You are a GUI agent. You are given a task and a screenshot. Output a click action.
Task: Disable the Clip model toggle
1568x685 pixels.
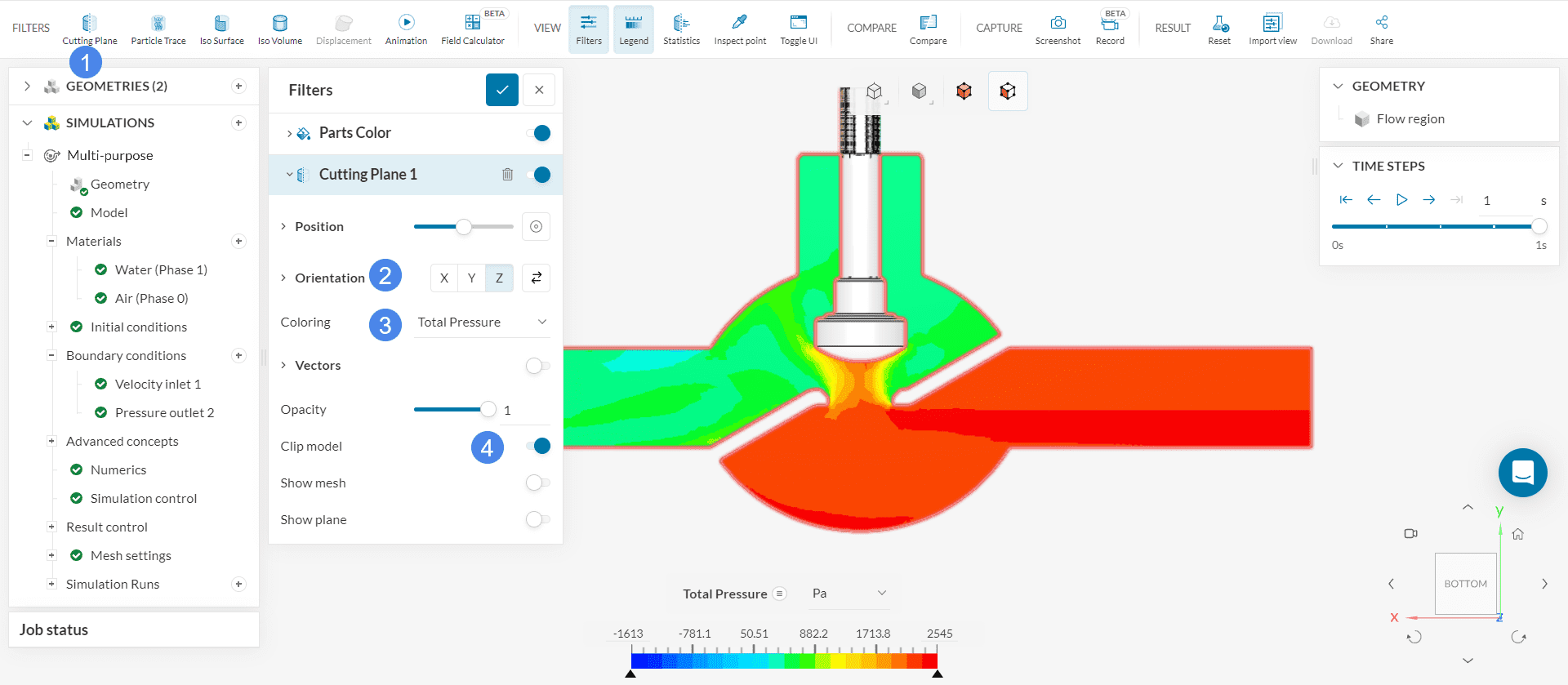(x=538, y=446)
